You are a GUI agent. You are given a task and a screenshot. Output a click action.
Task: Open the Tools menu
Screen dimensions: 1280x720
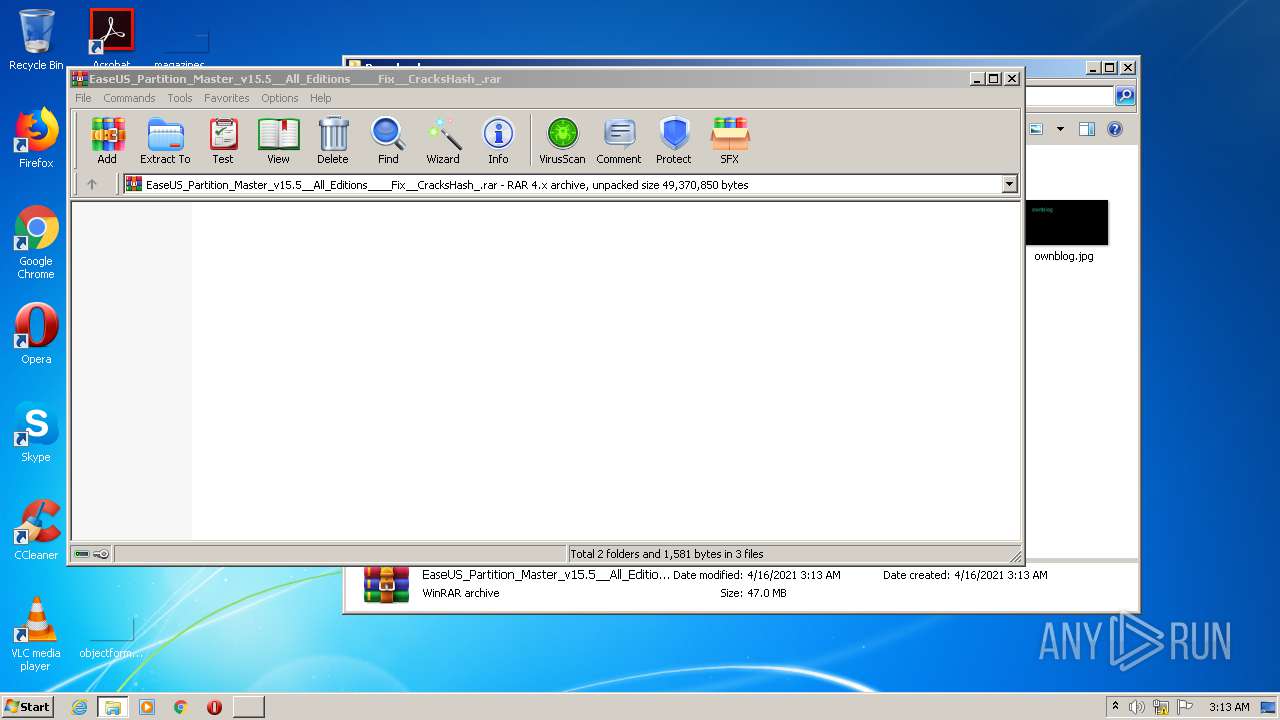pyautogui.click(x=180, y=98)
